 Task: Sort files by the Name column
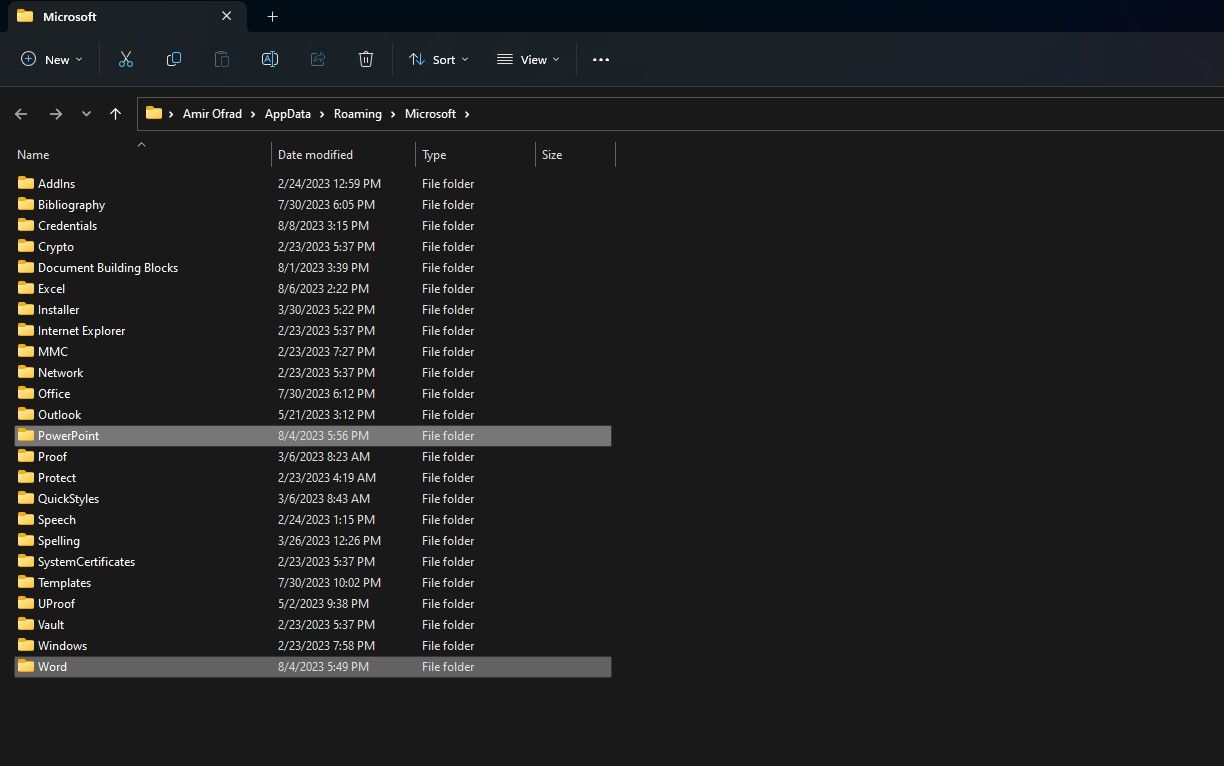[x=32, y=154]
